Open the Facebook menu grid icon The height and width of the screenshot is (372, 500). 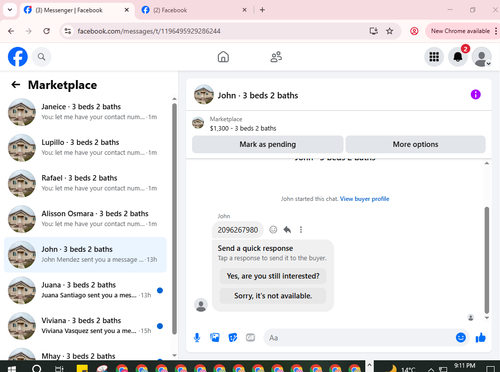(434, 57)
